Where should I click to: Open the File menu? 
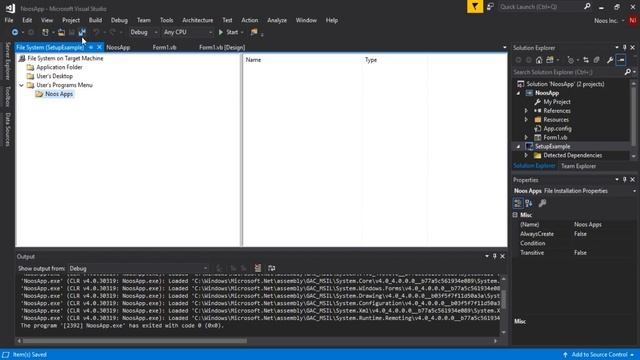tap(9, 20)
